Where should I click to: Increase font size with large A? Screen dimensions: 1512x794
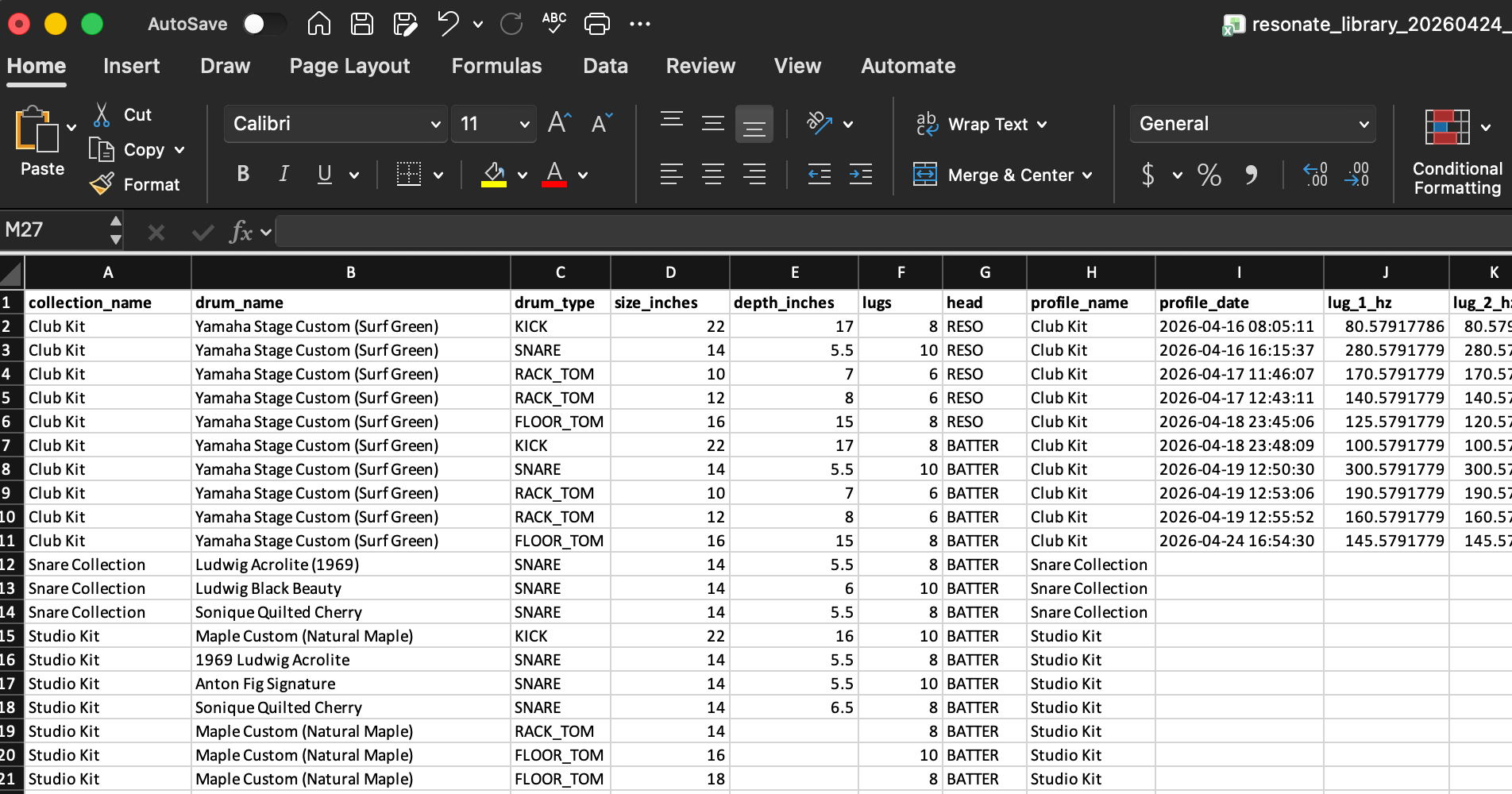tap(560, 123)
